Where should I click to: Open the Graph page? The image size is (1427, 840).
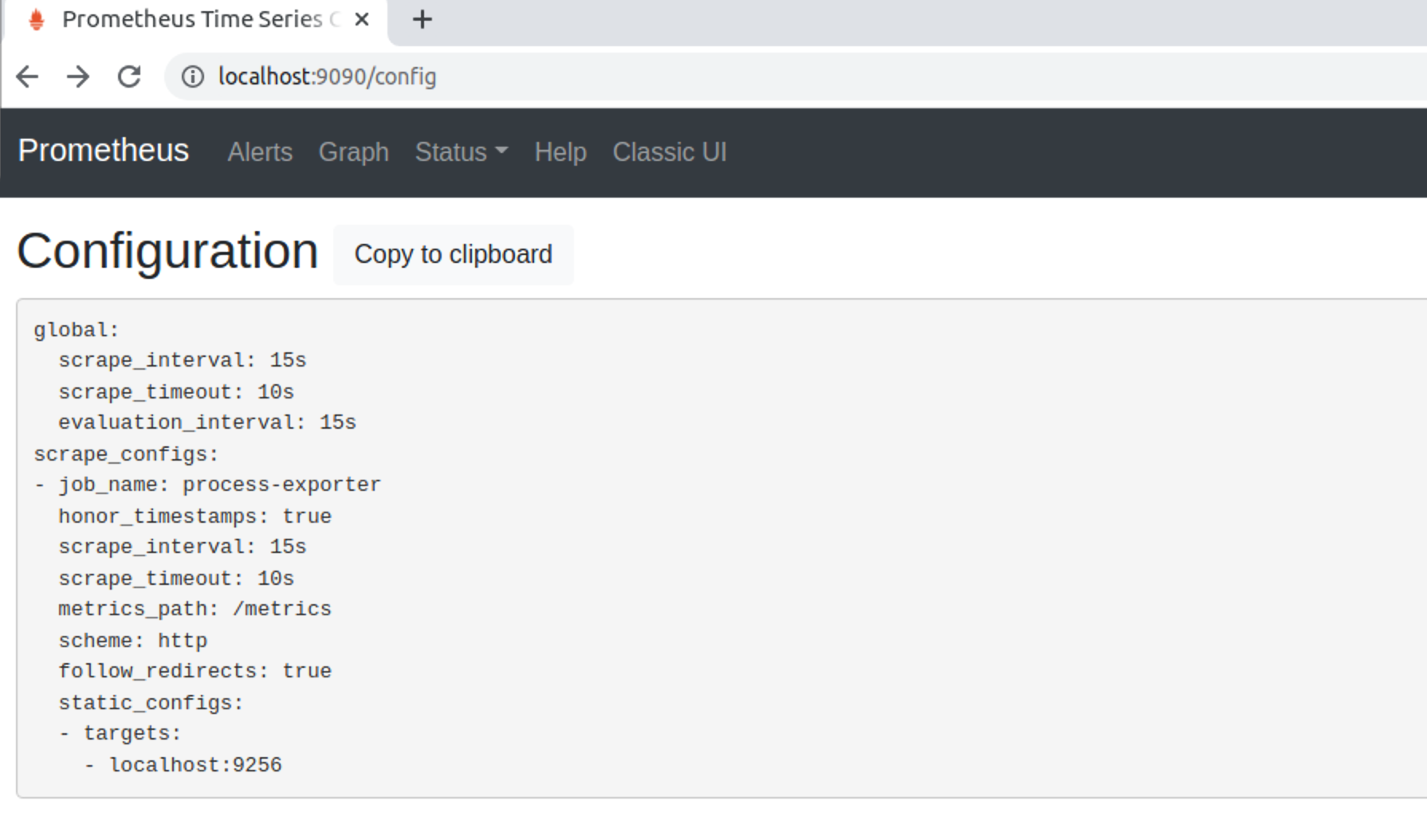point(354,152)
